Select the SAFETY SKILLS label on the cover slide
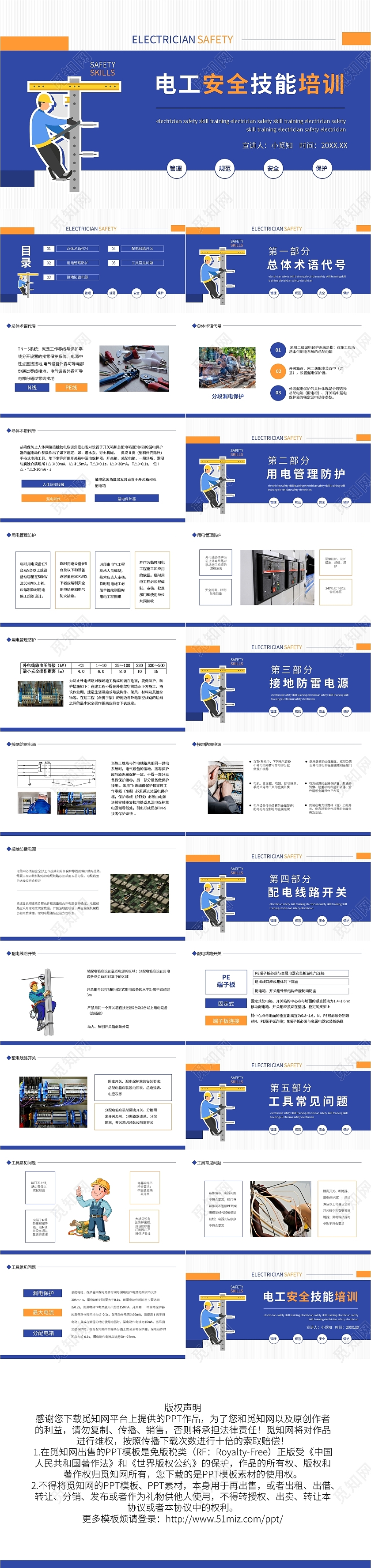 click(102, 69)
